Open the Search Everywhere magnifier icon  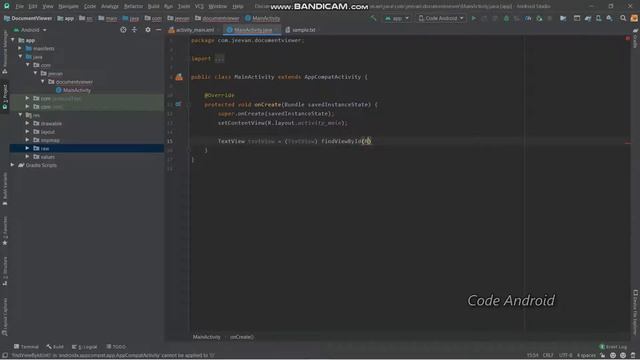(x=623, y=18)
